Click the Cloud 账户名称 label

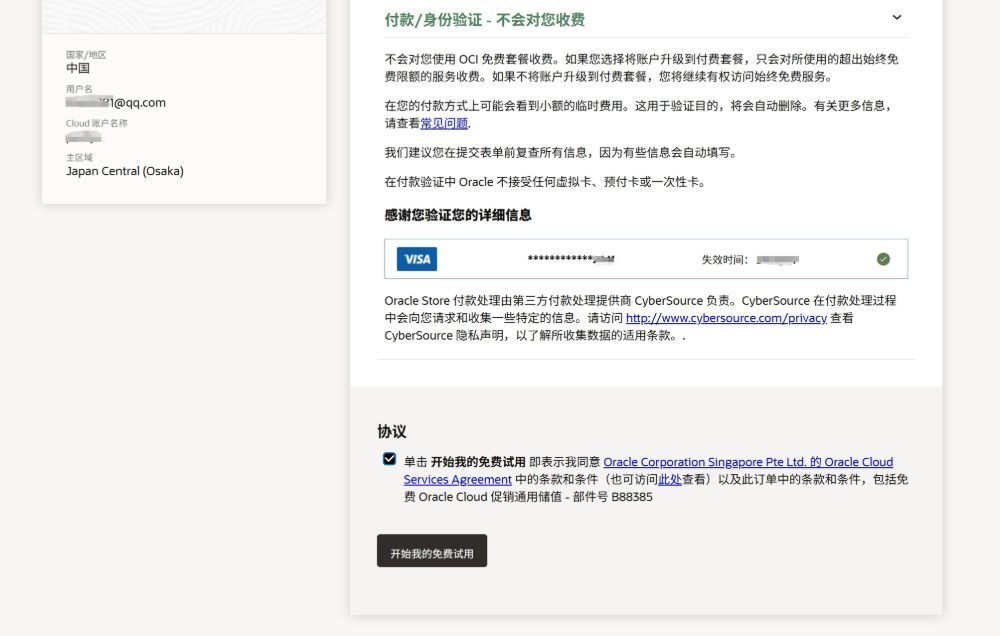[96, 123]
